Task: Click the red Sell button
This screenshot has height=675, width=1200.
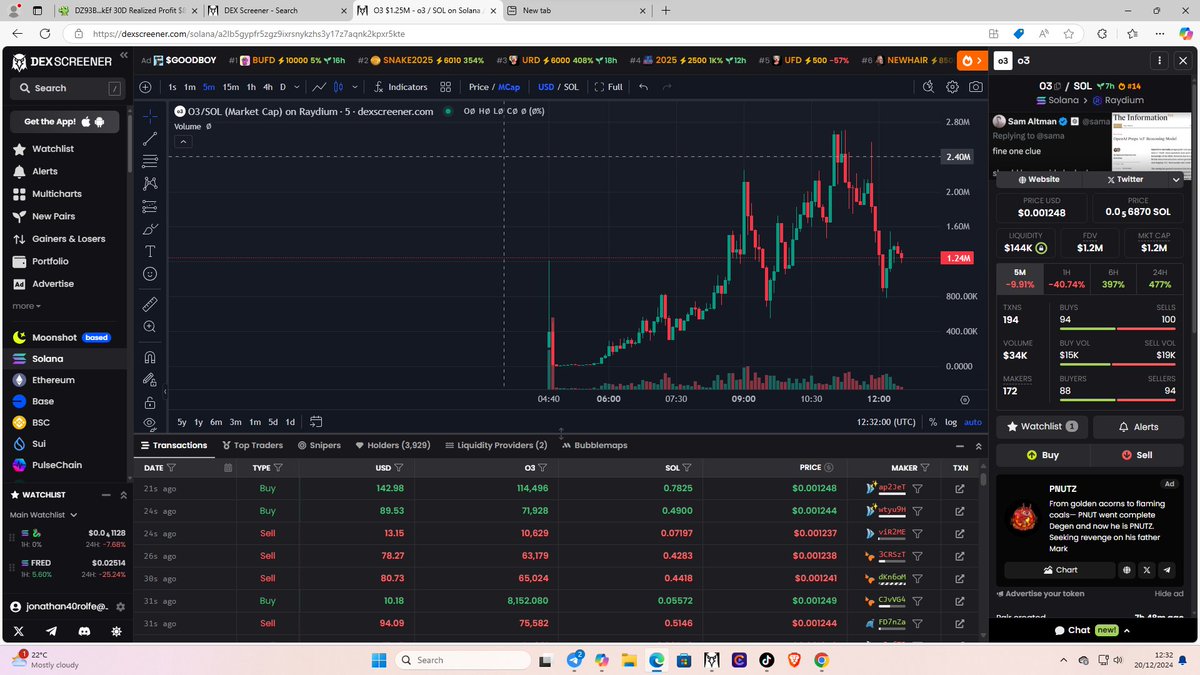Action: [x=1138, y=455]
